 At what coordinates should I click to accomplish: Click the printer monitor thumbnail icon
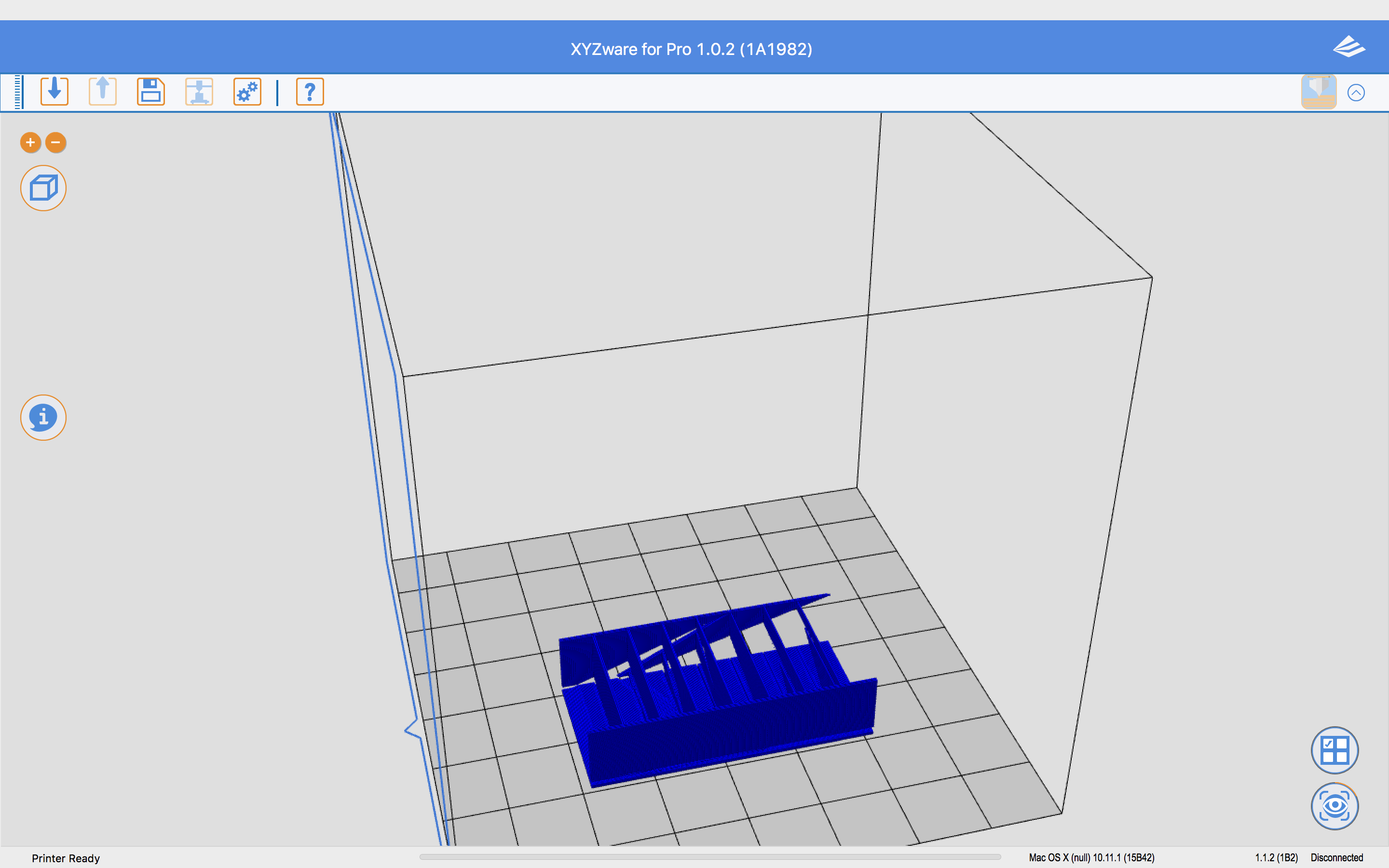coord(1319,92)
